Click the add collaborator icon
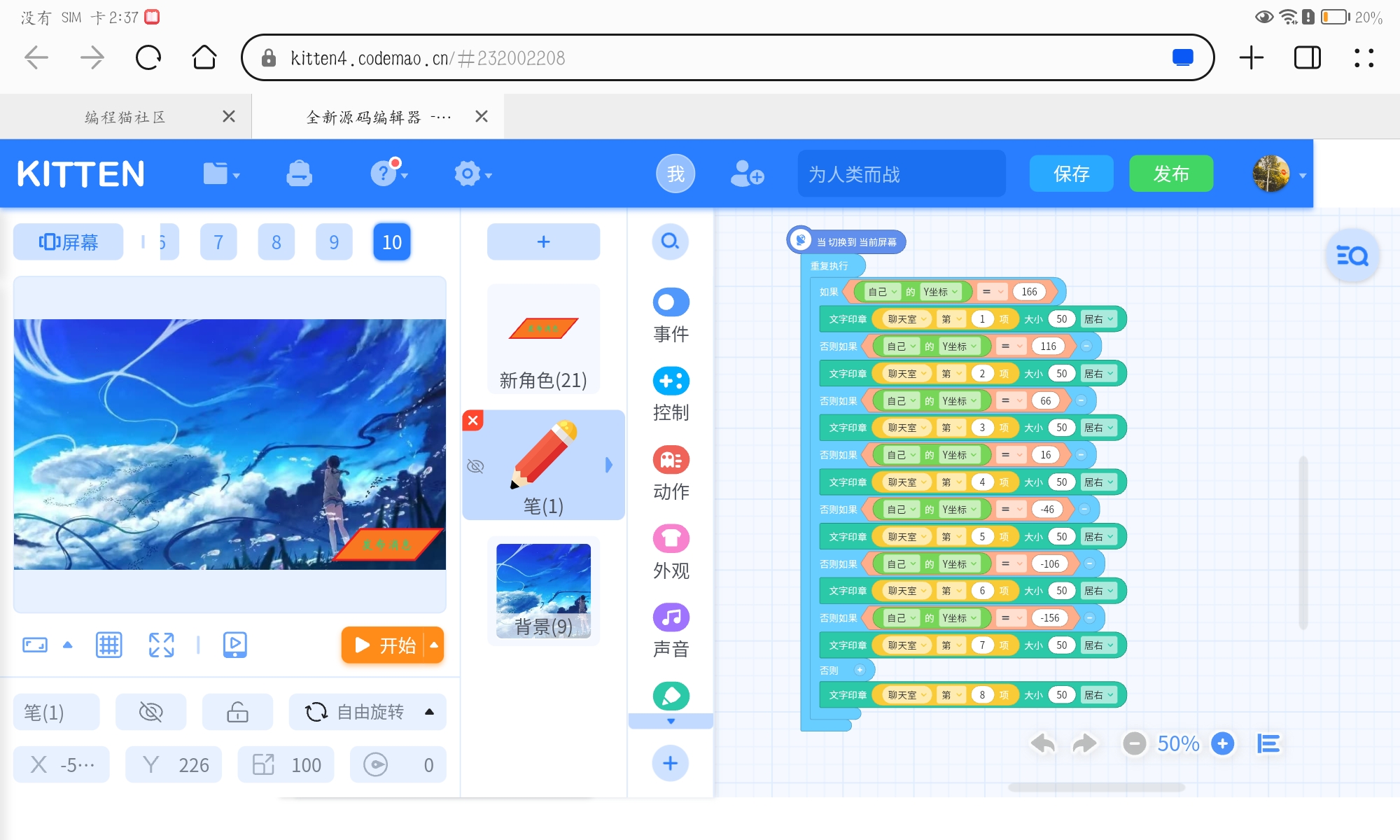The image size is (1400, 840). coord(747,174)
